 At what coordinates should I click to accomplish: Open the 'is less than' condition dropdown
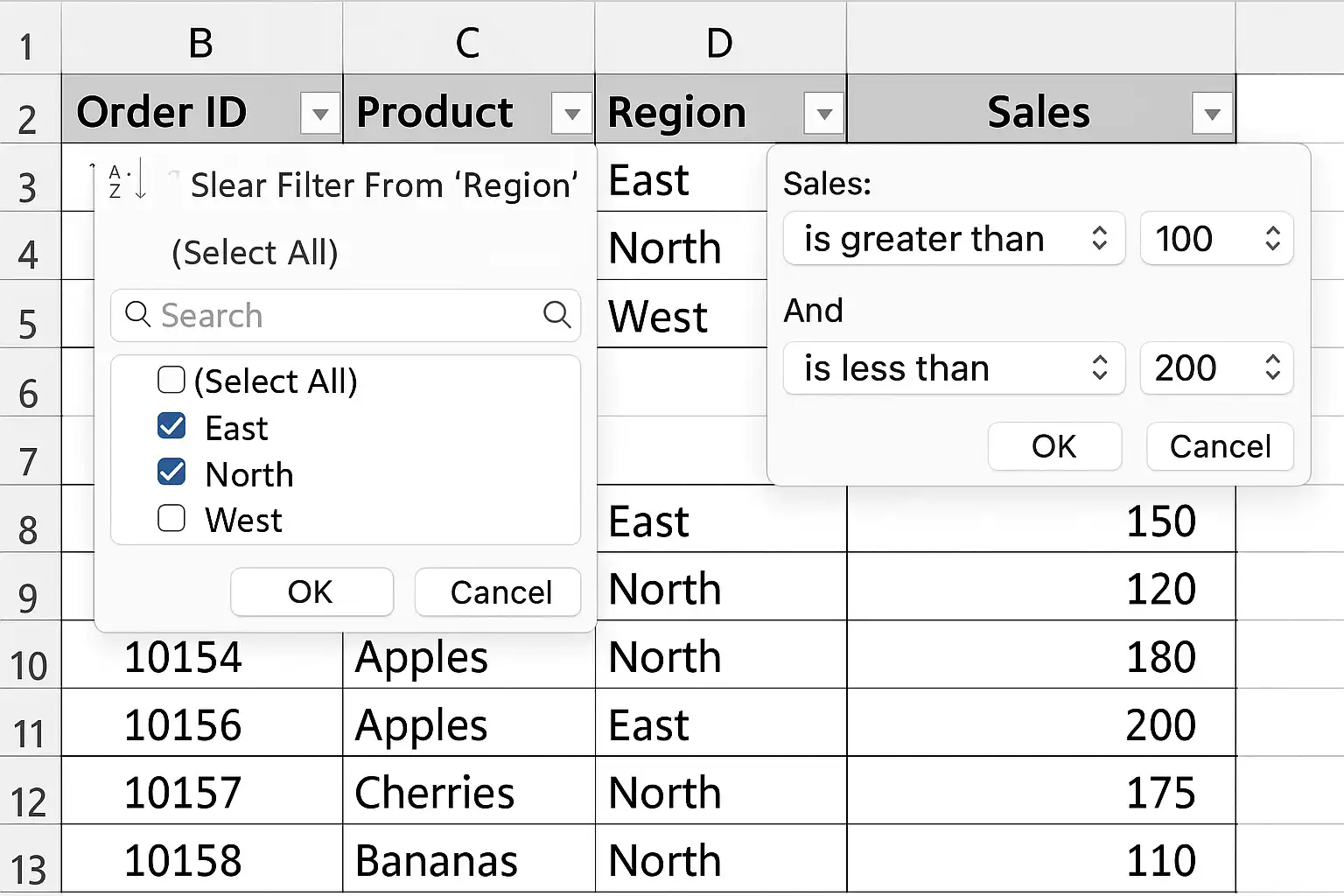(954, 367)
